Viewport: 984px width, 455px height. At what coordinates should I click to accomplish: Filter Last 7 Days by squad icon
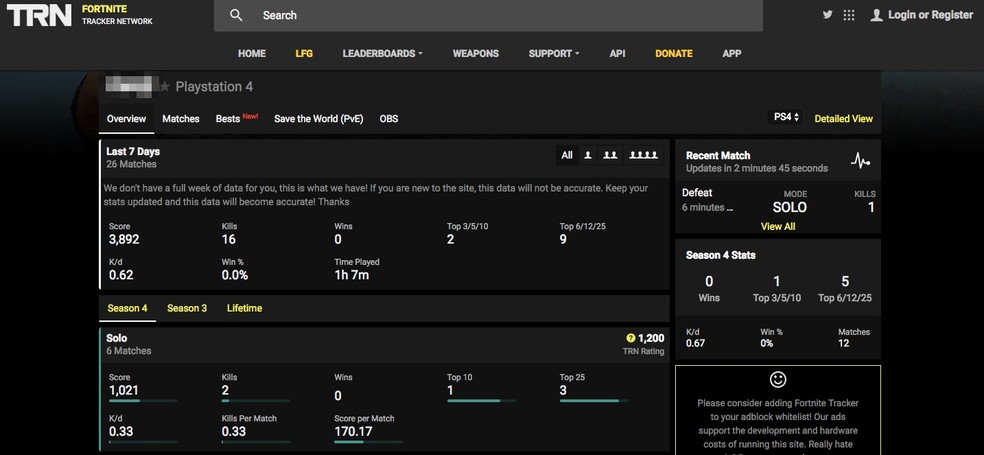point(643,155)
